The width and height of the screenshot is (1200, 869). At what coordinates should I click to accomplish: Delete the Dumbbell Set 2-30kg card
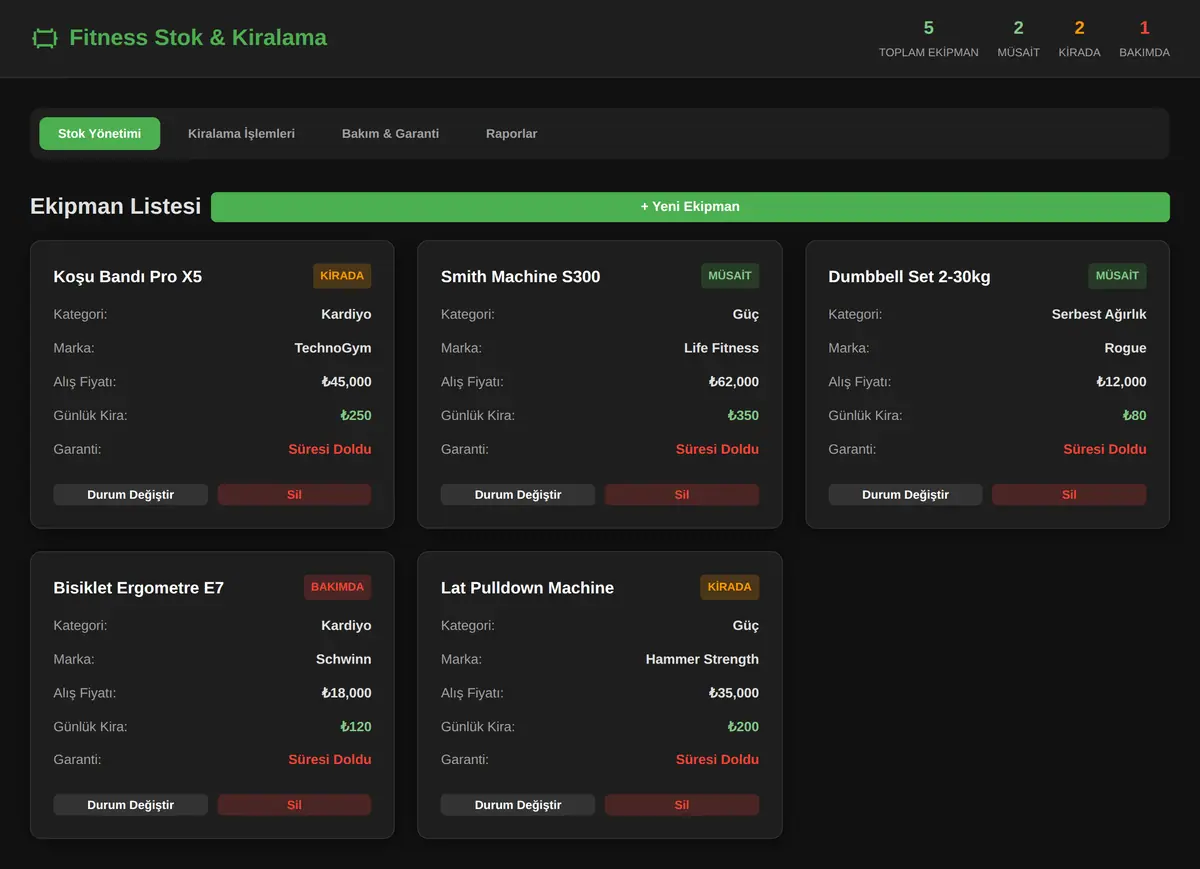1069,495
